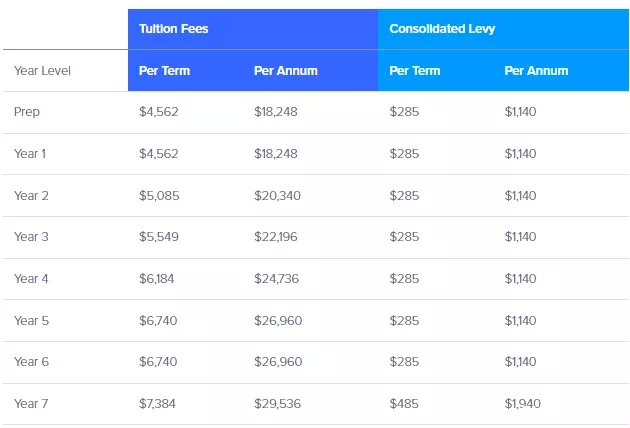Screen dimensions: 630x428
Task: Select the Year 3 row label
Action: (31, 237)
